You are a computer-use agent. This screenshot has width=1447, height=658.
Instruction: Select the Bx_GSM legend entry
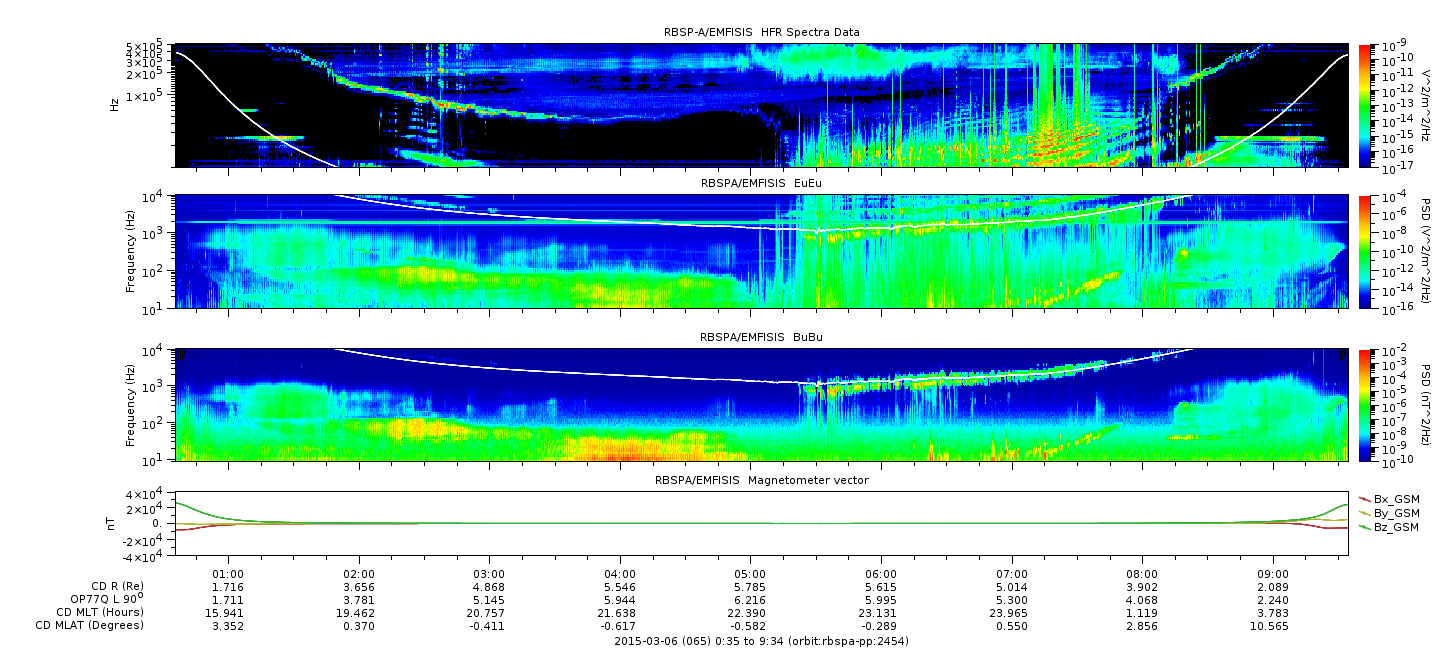point(1389,498)
